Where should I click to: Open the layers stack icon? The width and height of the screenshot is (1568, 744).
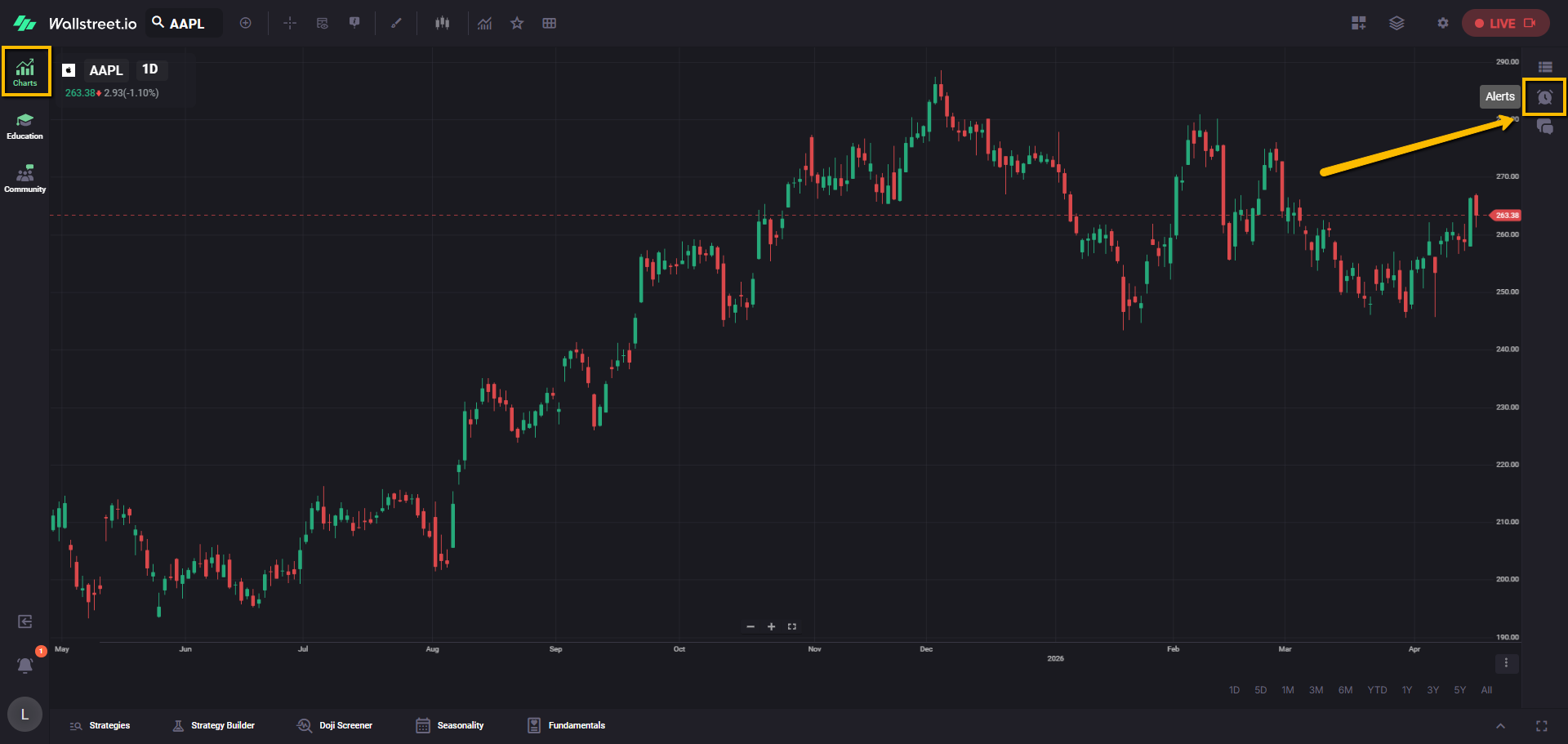coord(1396,24)
